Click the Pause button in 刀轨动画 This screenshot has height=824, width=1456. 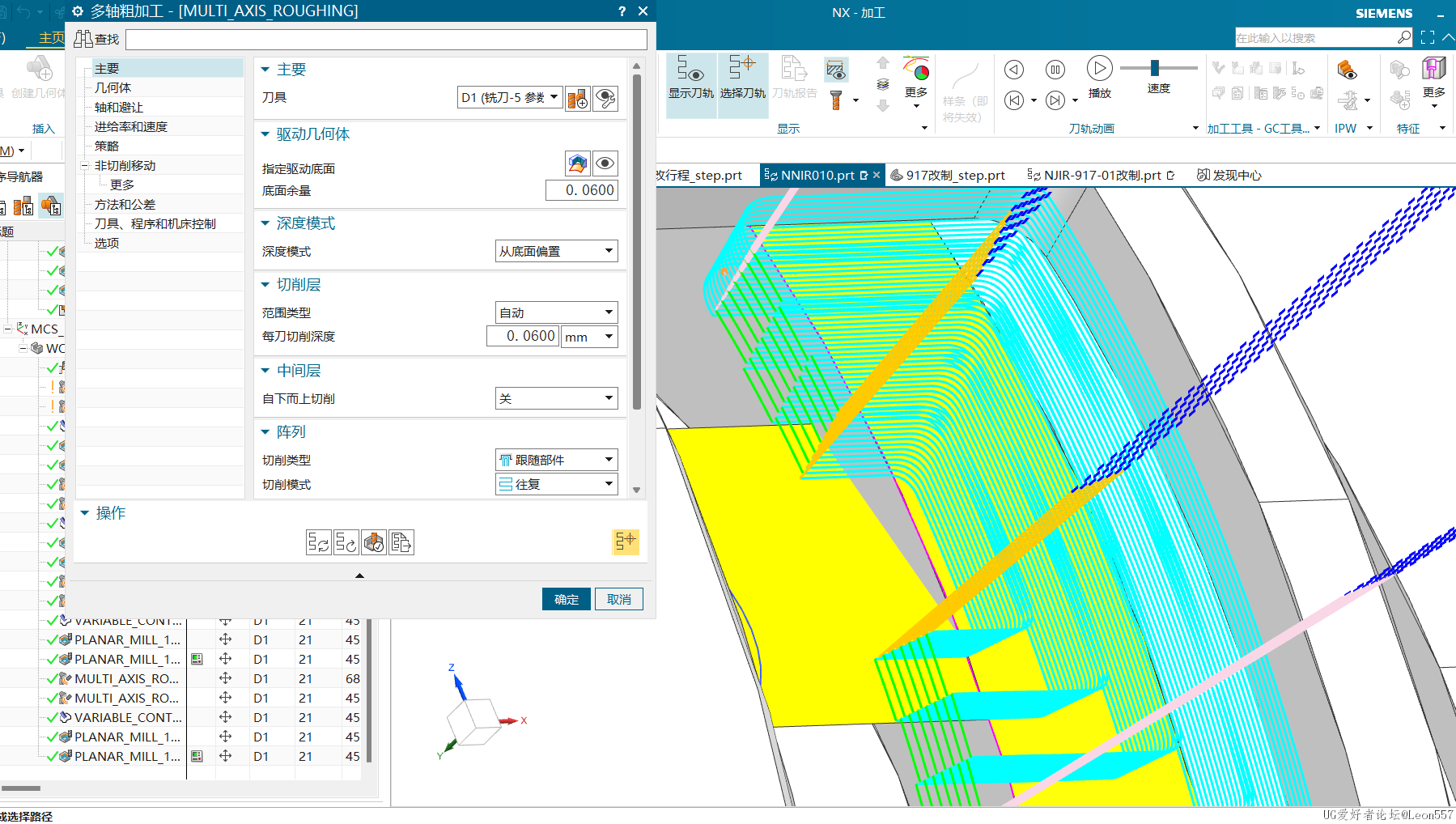coord(1055,70)
